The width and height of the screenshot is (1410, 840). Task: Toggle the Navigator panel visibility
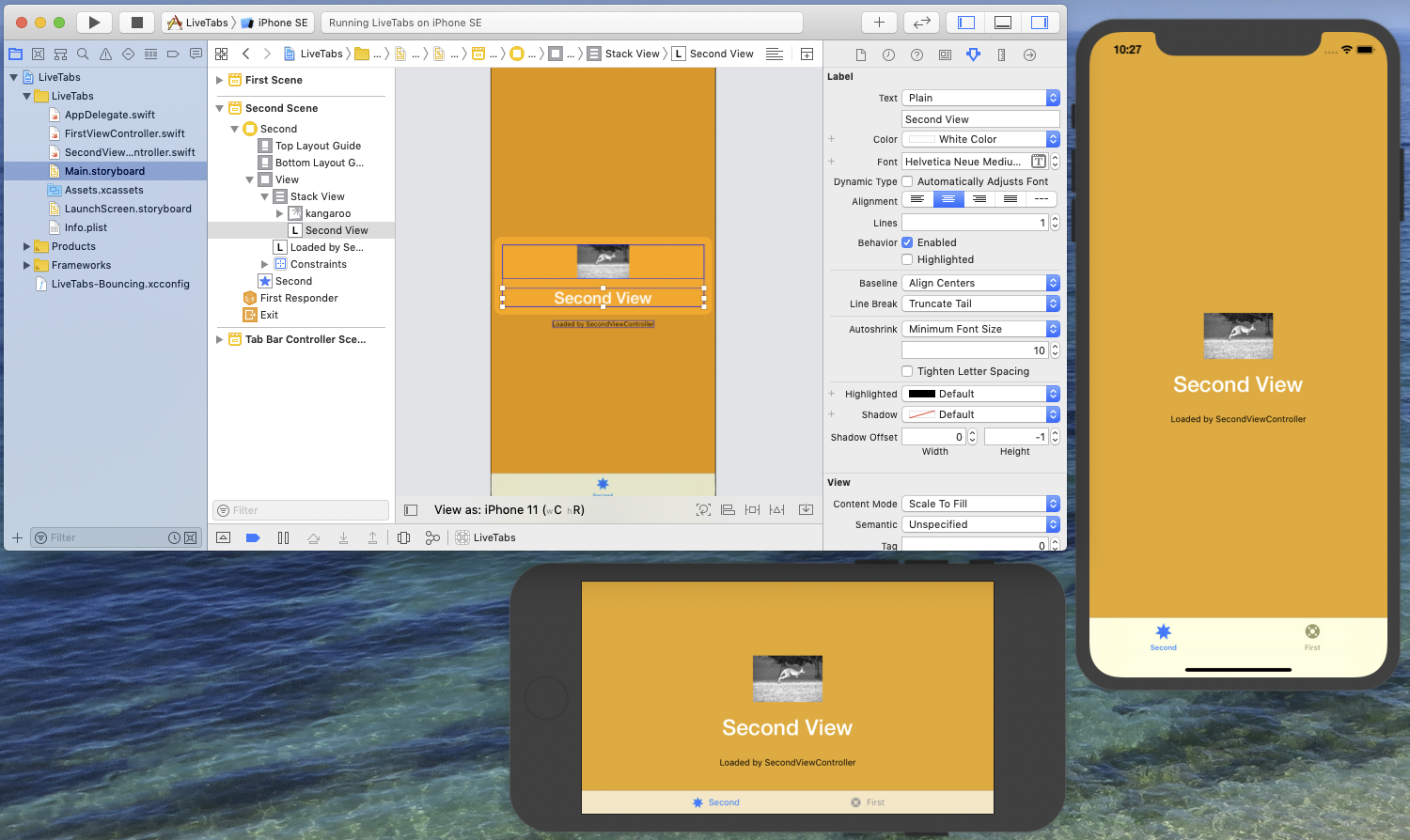pyautogui.click(x=966, y=23)
